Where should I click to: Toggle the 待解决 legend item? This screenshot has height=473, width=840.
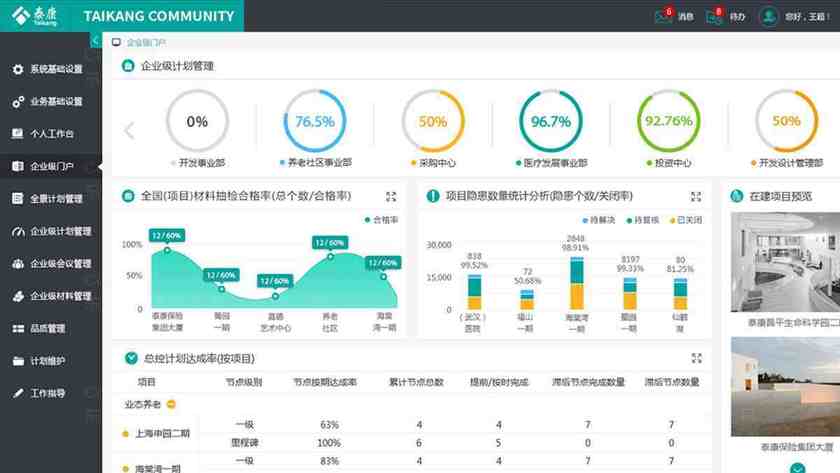pos(599,219)
